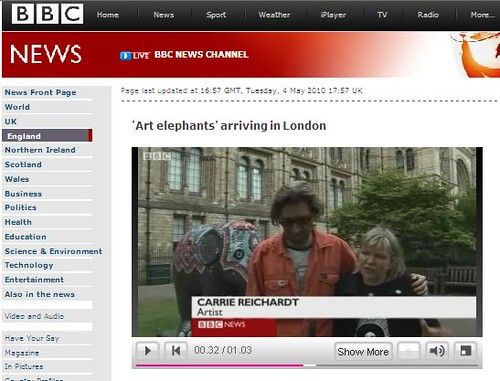Open Northern Ireland section
The width and height of the screenshot is (500, 381).
point(40,150)
